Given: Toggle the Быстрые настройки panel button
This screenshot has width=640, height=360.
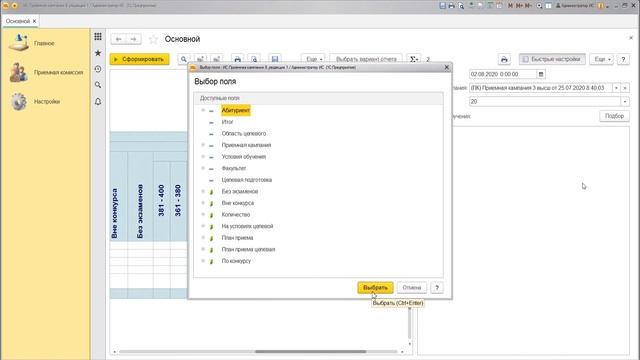Looking at the screenshot, I should 552,59.
